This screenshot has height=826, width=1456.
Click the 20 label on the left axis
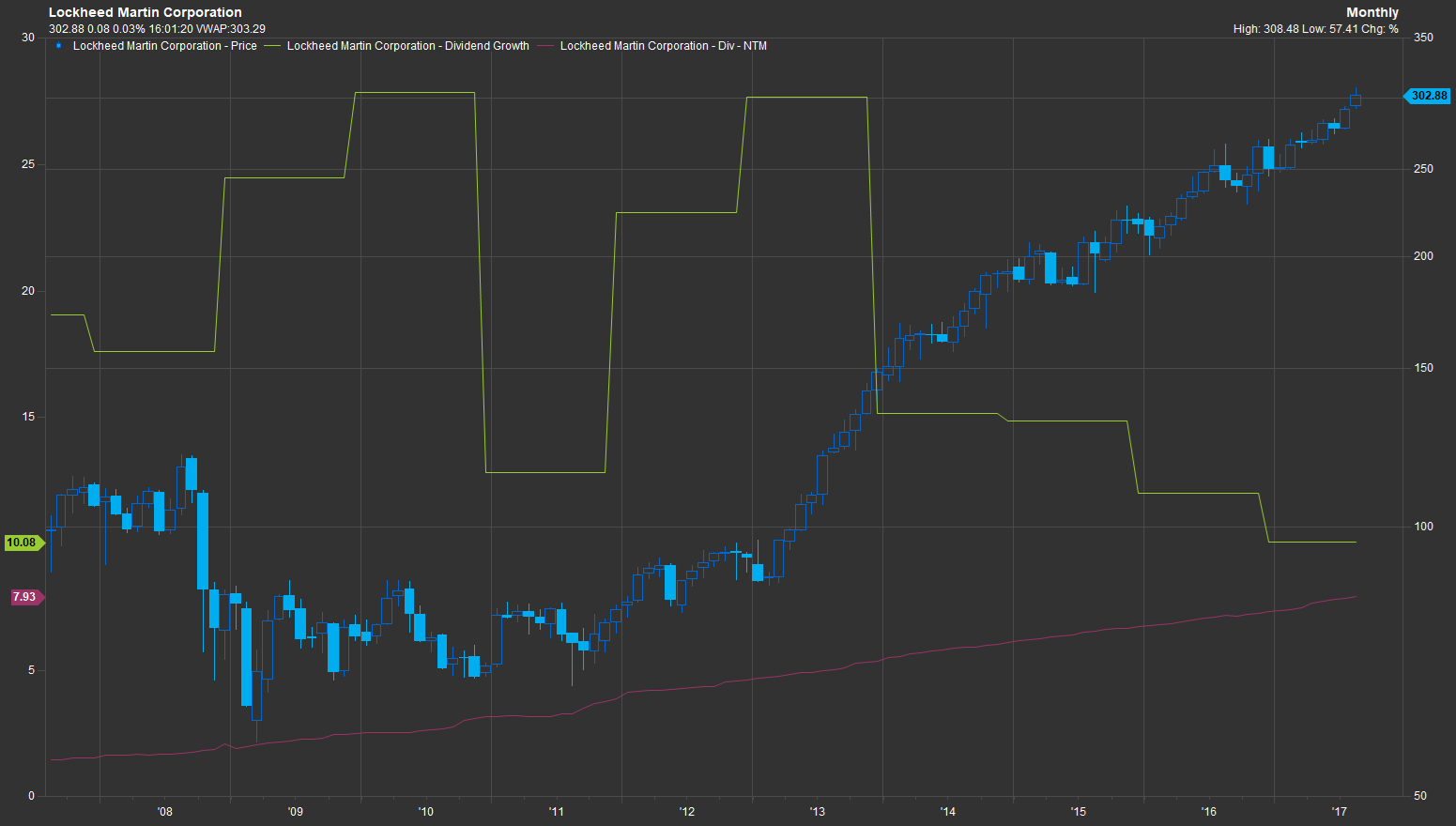pyautogui.click(x=28, y=291)
